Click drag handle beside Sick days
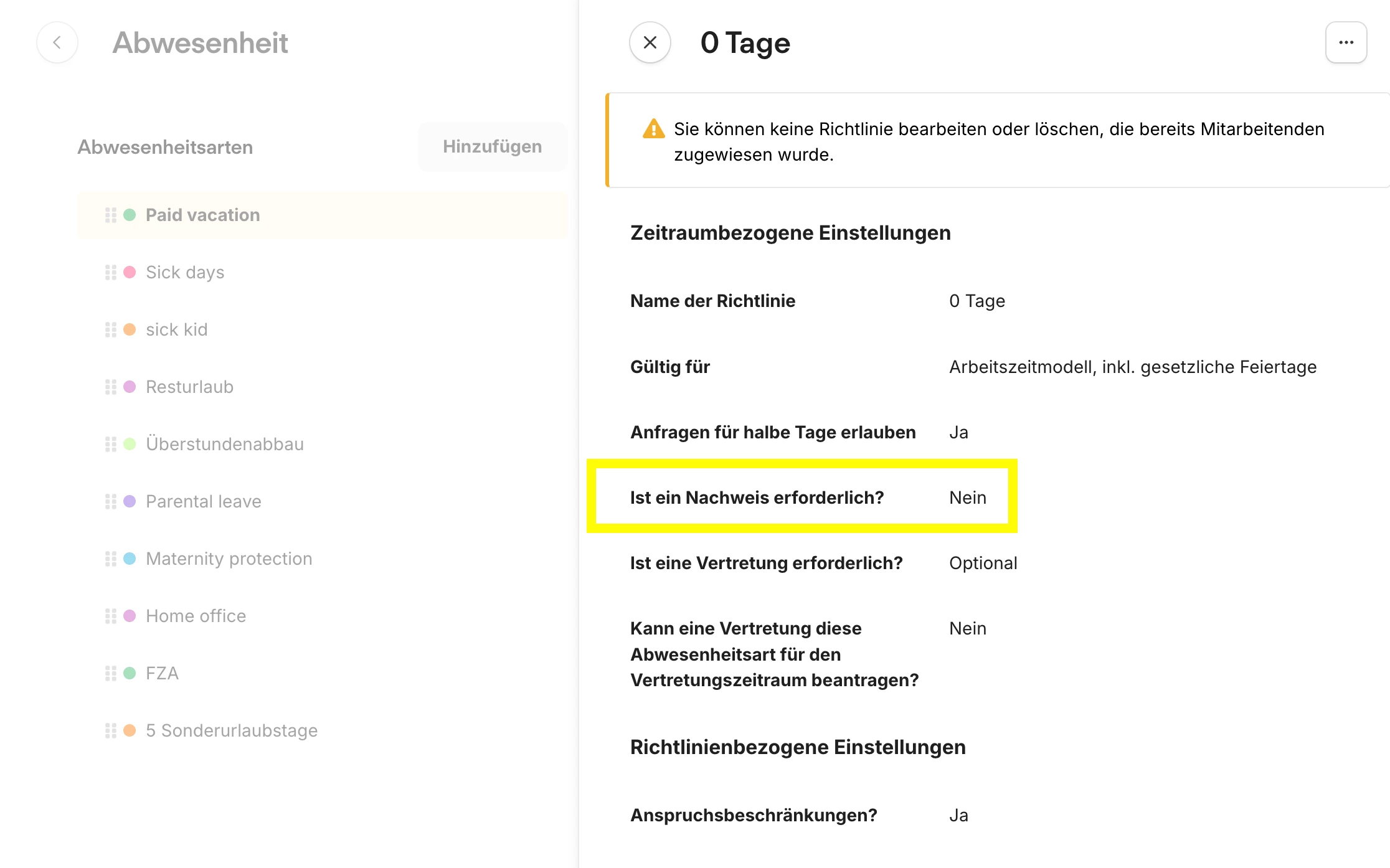1390x868 pixels. (x=111, y=272)
